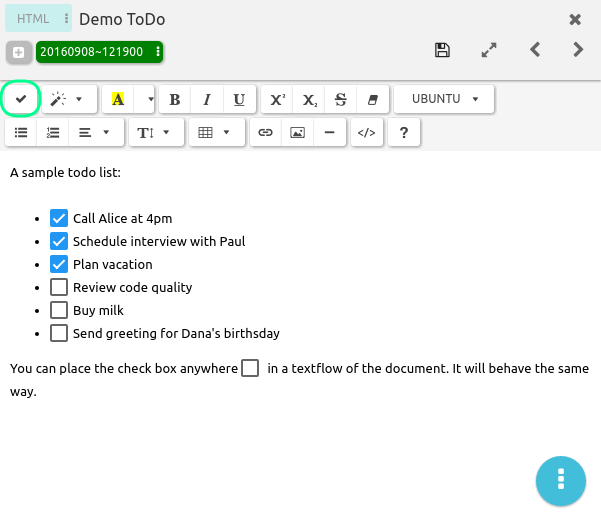Expand the table insert dropdown
Image resolution: width=601 pixels, height=521 pixels.
point(214,132)
